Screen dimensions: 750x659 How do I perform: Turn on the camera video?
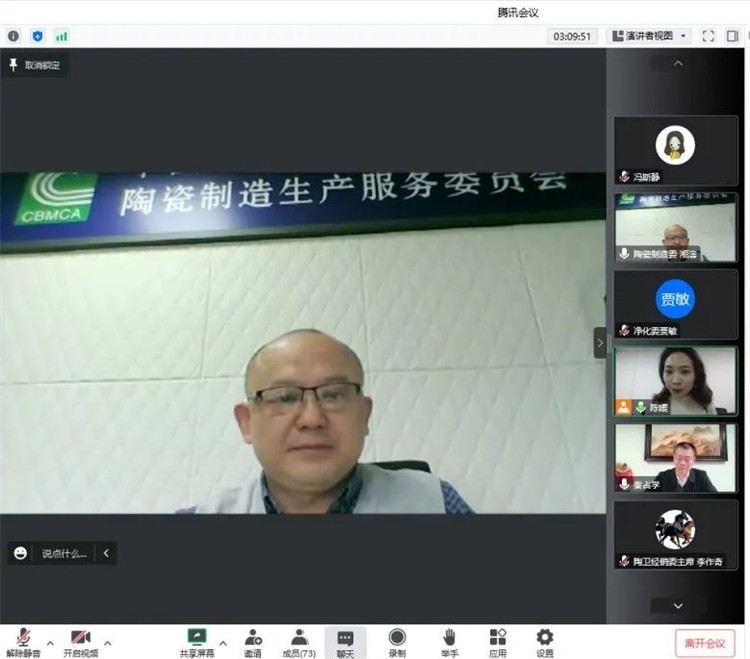coord(80,643)
